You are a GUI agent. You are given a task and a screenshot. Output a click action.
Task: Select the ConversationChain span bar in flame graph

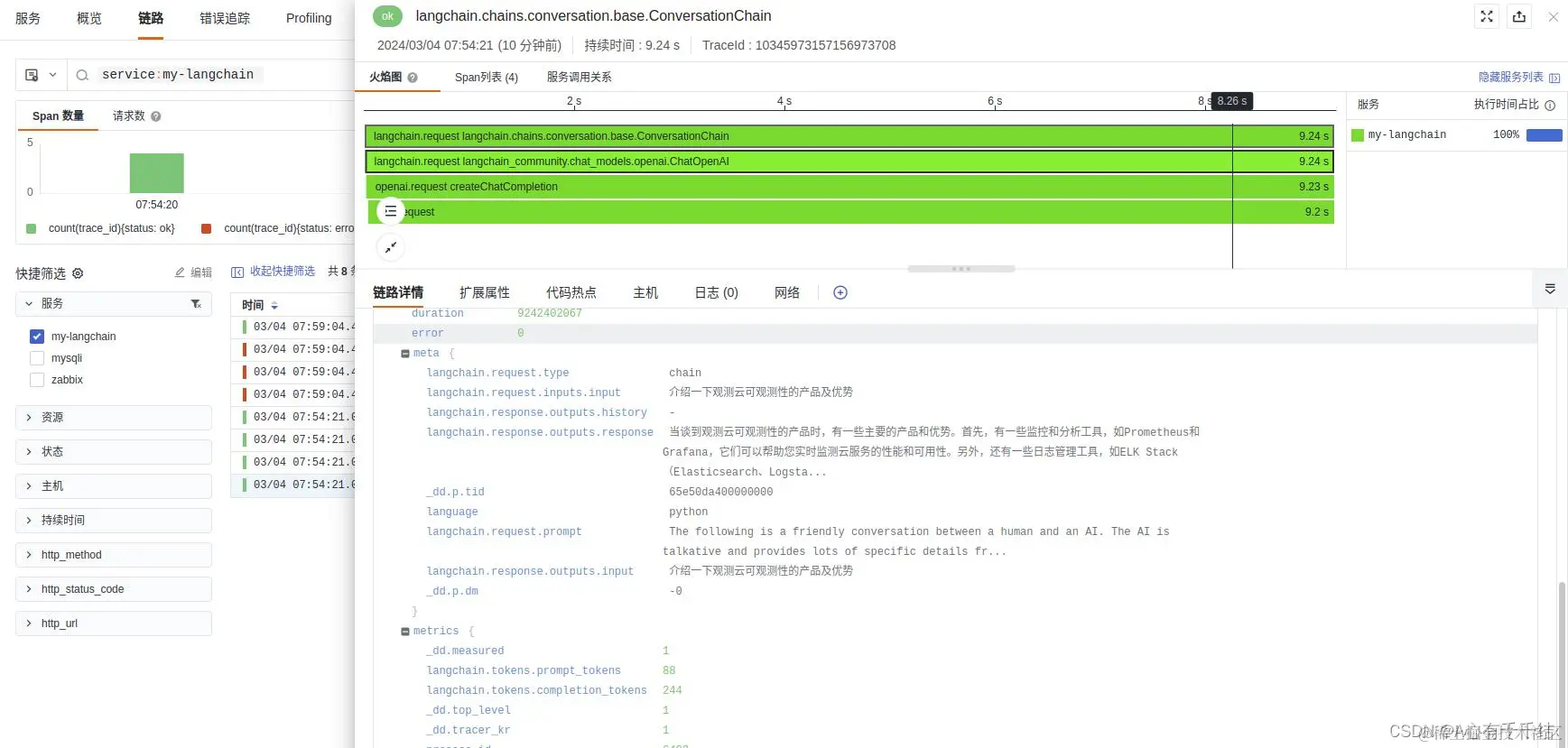[849, 136]
